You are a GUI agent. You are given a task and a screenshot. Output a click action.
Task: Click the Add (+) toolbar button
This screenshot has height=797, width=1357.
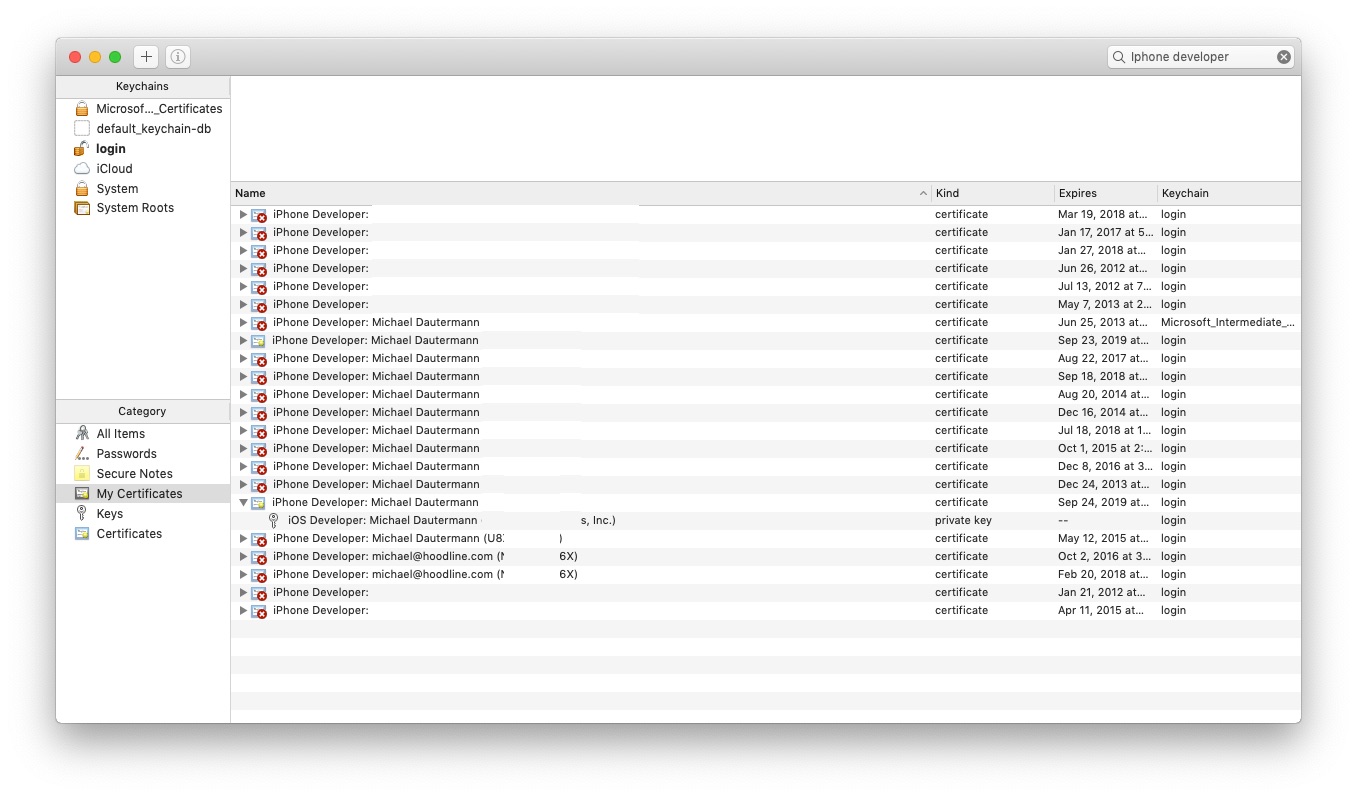point(146,56)
